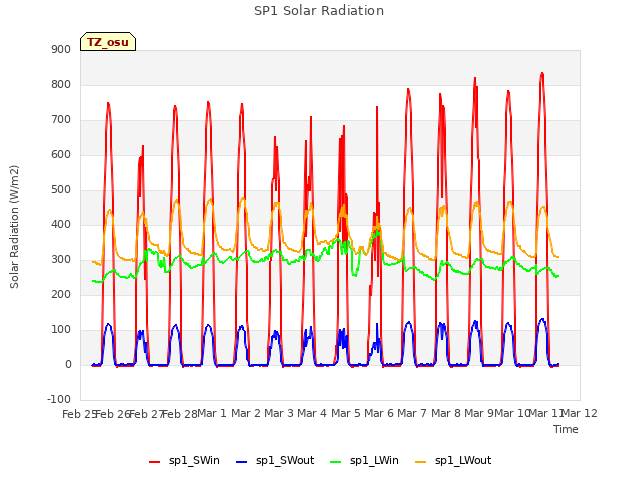Click the 600 y-axis tick label
The width and height of the screenshot is (640, 480).
click(x=61, y=154)
